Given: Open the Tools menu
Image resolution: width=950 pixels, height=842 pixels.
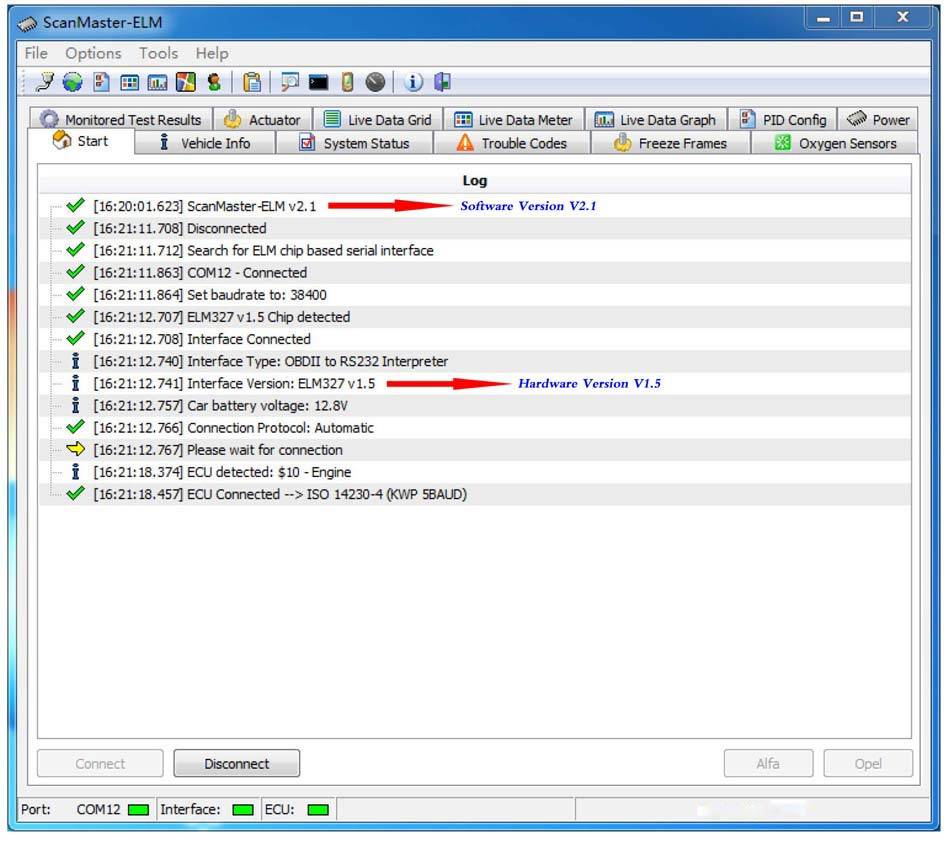Looking at the screenshot, I should click(158, 53).
